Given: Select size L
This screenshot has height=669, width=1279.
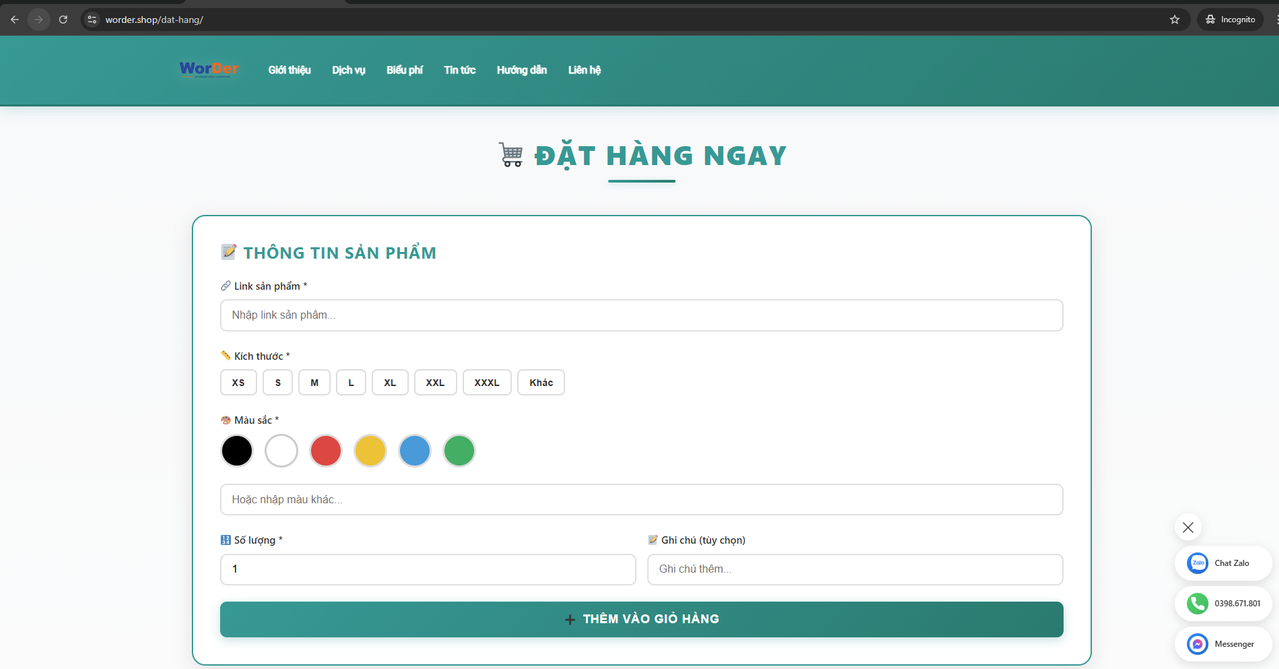Looking at the screenshot, I should point(351,383).
